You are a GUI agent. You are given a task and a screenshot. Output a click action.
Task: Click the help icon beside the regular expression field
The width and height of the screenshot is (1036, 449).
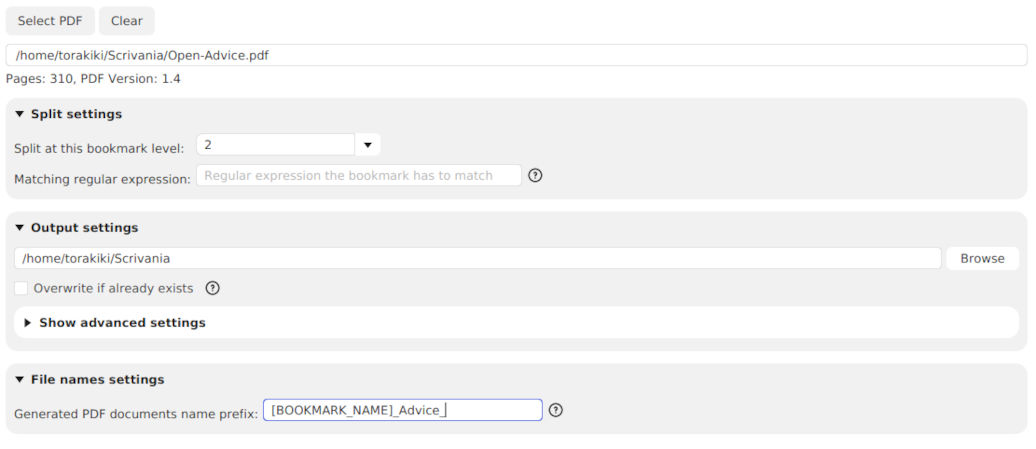(535, 176)
